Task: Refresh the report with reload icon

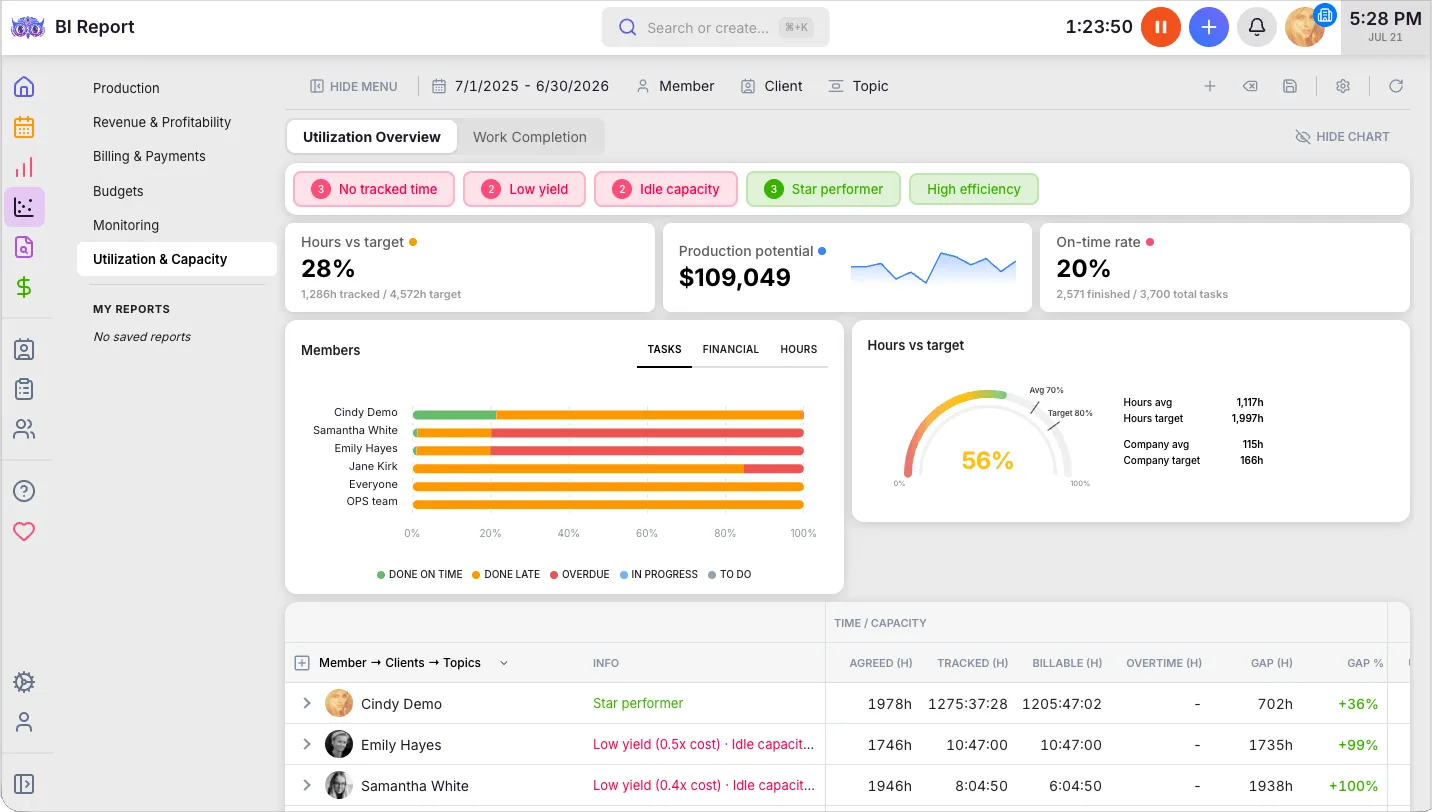Action: 1396,86
